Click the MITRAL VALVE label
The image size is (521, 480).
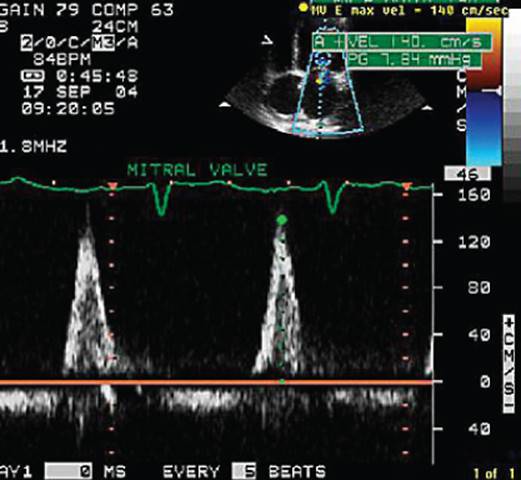pyautogui.click(x=197, y=170)
